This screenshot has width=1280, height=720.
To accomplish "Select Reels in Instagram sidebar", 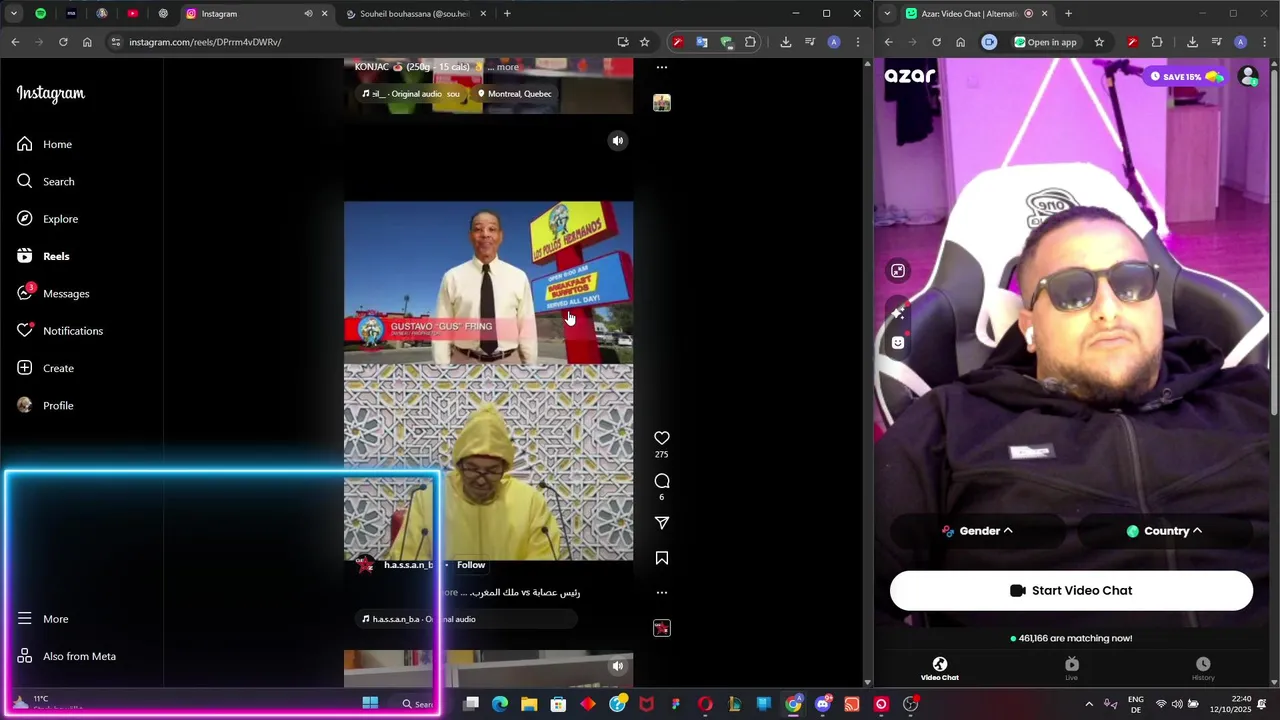I will (x=43, y=256).
